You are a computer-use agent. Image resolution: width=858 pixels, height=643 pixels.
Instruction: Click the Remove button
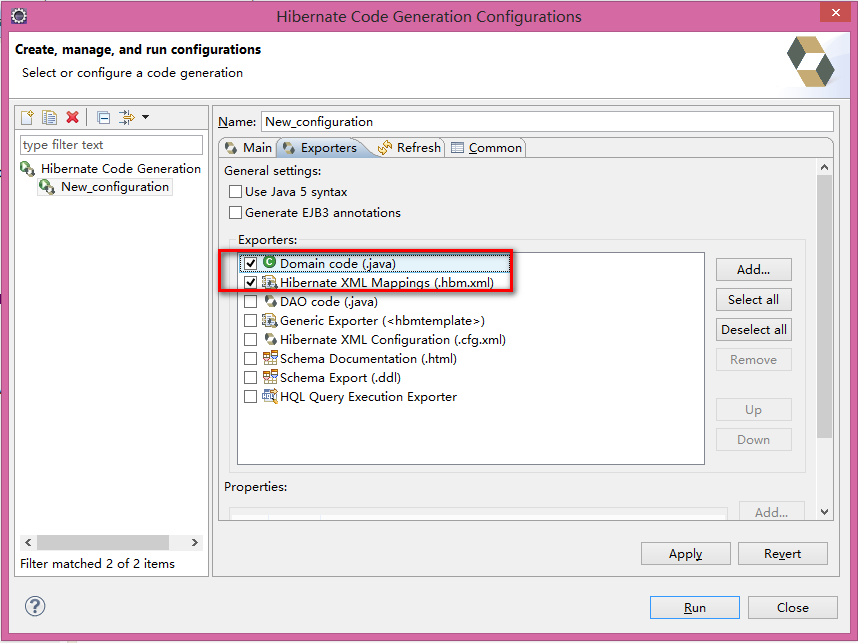point(753,360)
